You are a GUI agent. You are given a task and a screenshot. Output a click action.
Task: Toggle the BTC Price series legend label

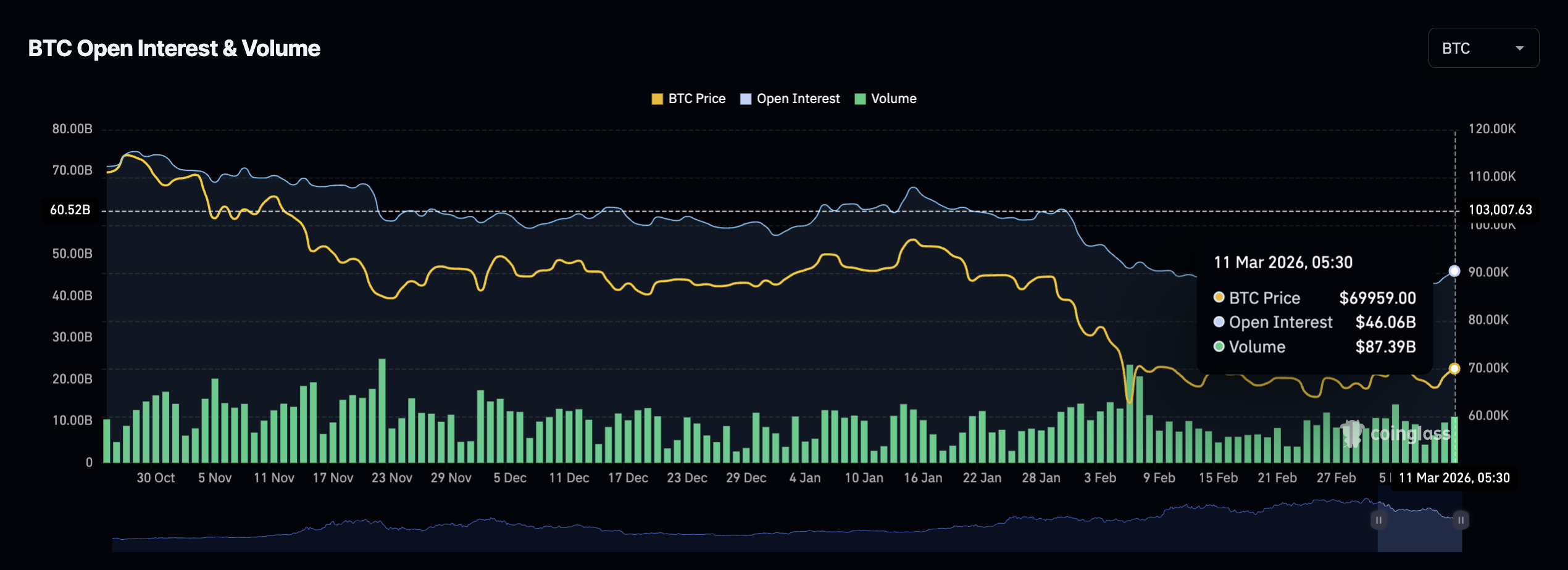pyautogui.click(x=696, y=99)
